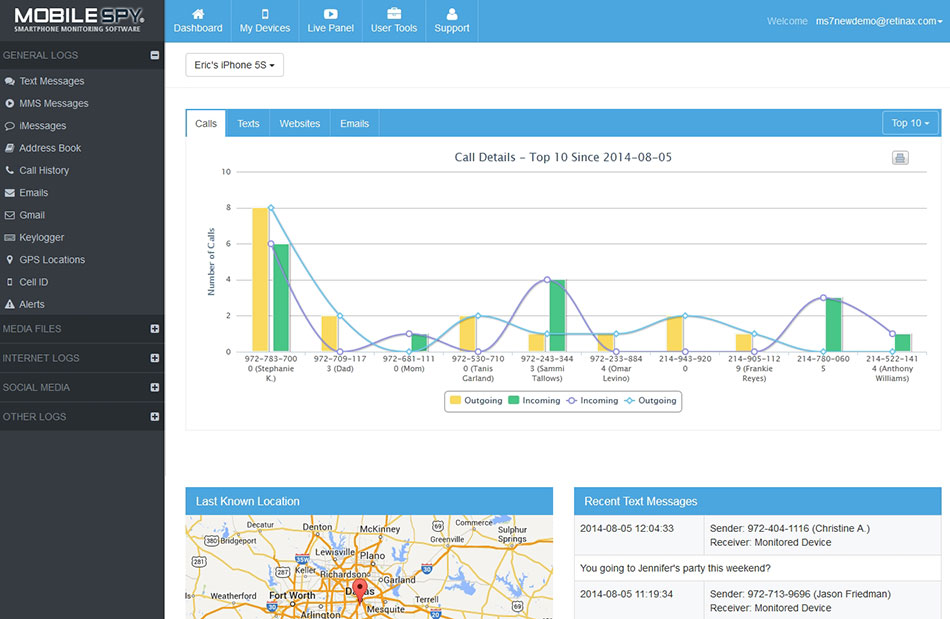Click the Text Messages sidebar link
Viewport: 950px width, 619px height.
coord(52,81)
